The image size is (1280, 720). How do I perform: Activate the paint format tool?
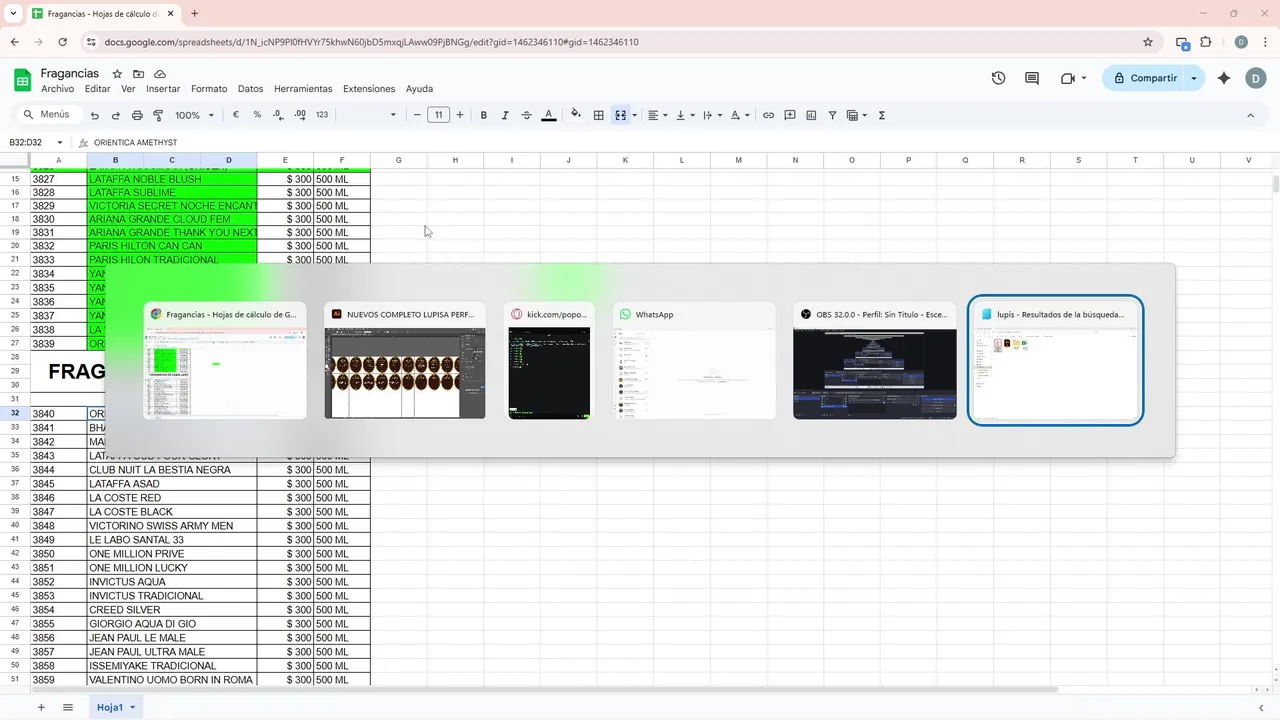pyautogui.click(x=158, y=115)
